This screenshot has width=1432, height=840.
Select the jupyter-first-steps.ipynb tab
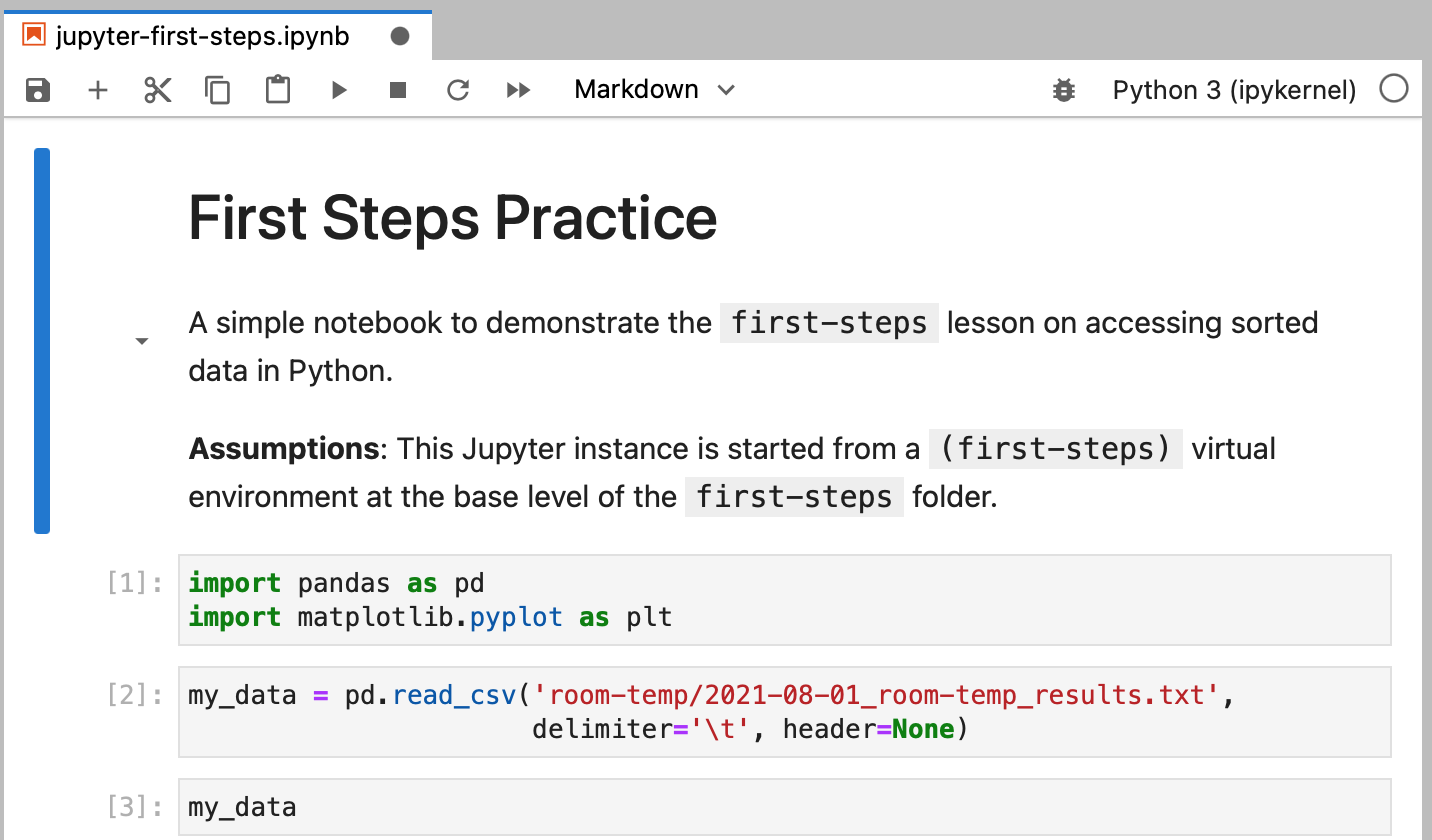click(x=217, y=37)
